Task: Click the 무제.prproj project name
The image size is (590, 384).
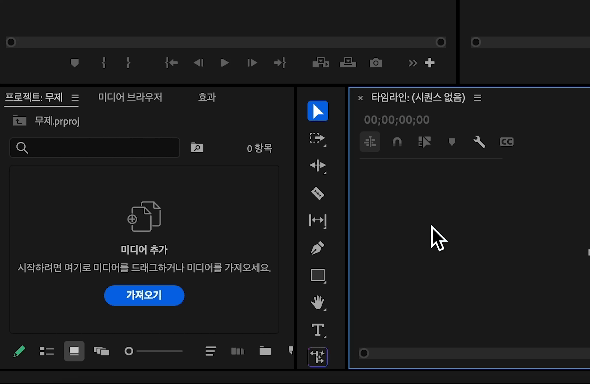Action: [57, 121]
